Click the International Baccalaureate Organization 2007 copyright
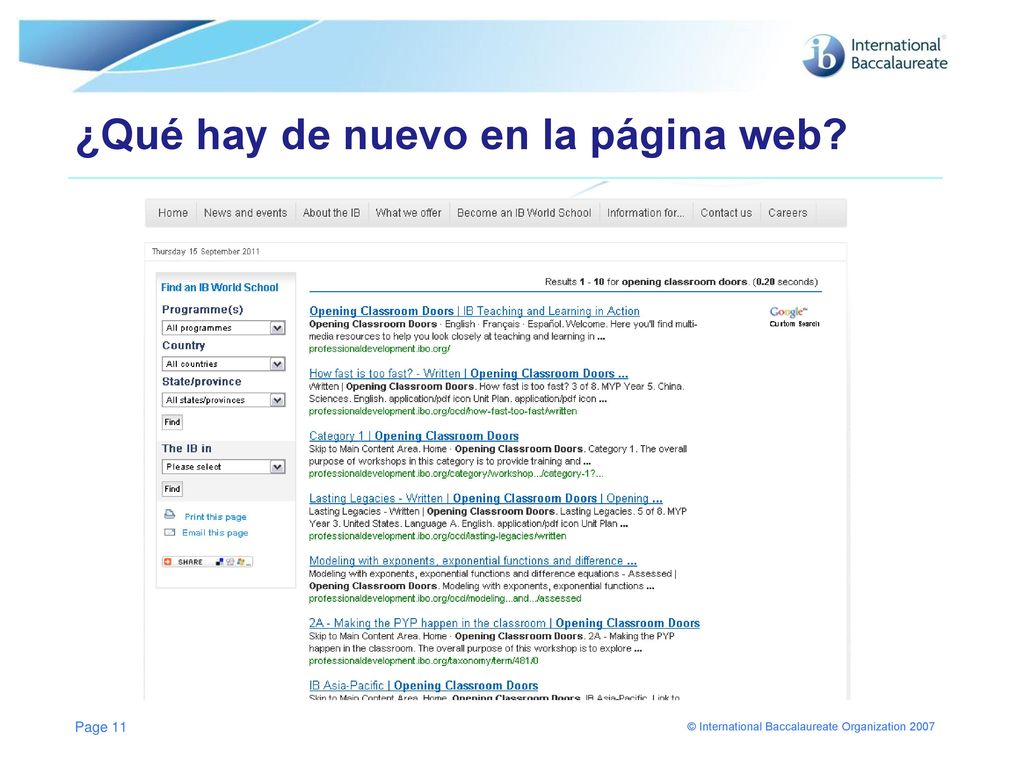The image size is (1024, 768). [x=810, y=727]
